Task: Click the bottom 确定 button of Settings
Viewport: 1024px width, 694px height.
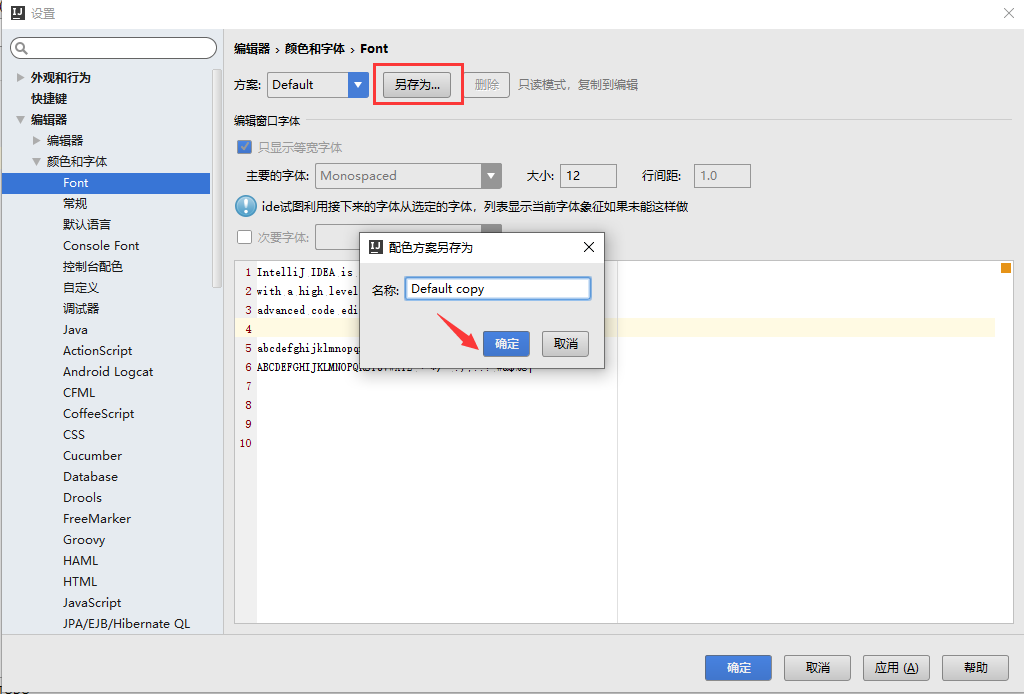Action: click(x=739, y=667)
